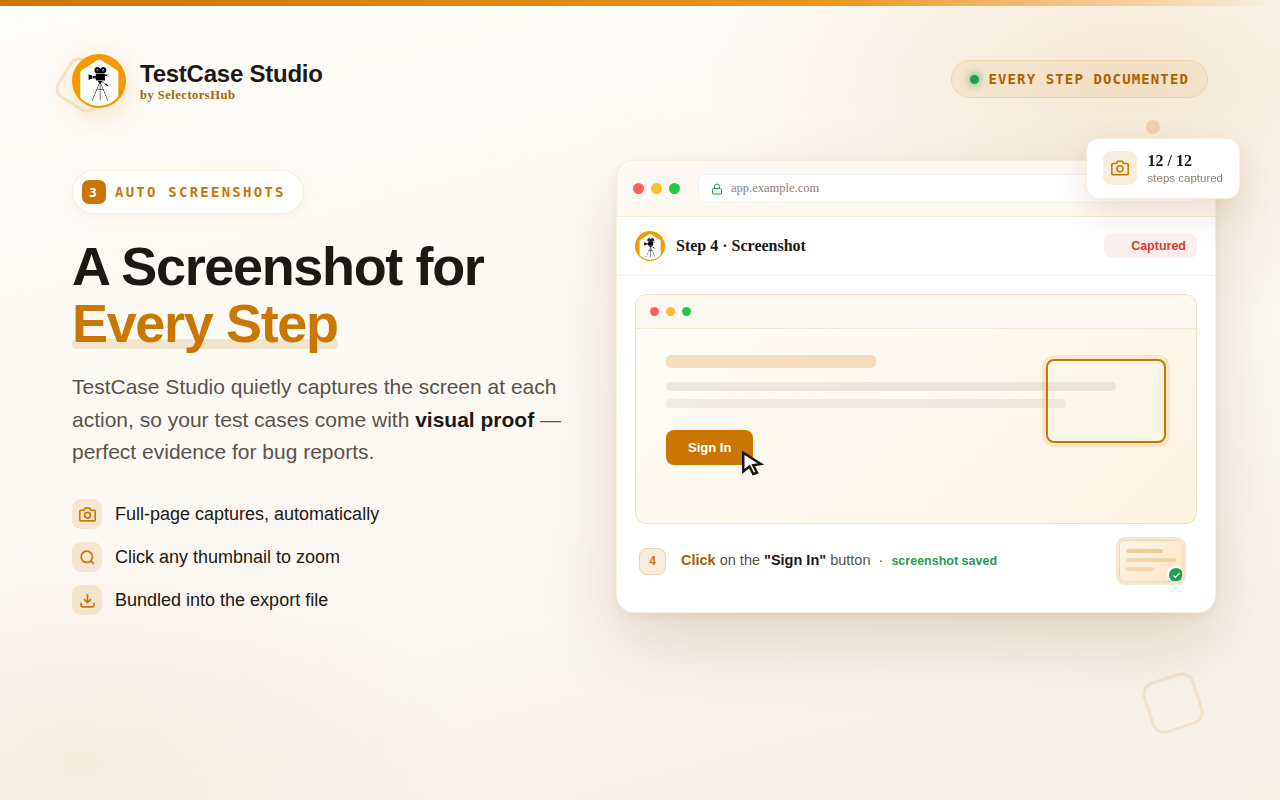Click the small logo beside Step 4 Screenshot
This screenshot has height=800, width=1280.
point(650,246)
